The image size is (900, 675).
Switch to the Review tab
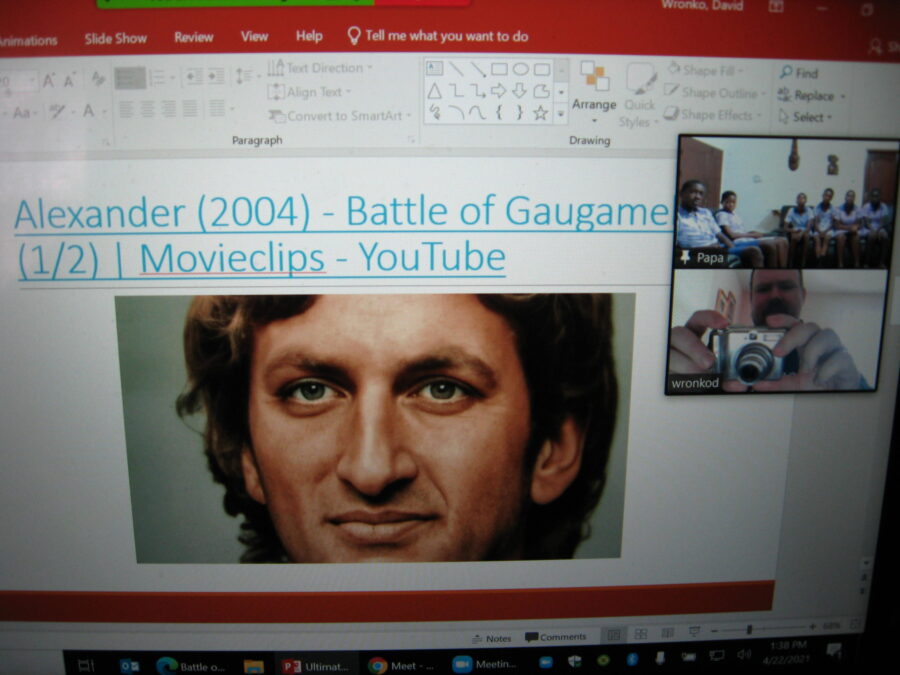[193, 37]
